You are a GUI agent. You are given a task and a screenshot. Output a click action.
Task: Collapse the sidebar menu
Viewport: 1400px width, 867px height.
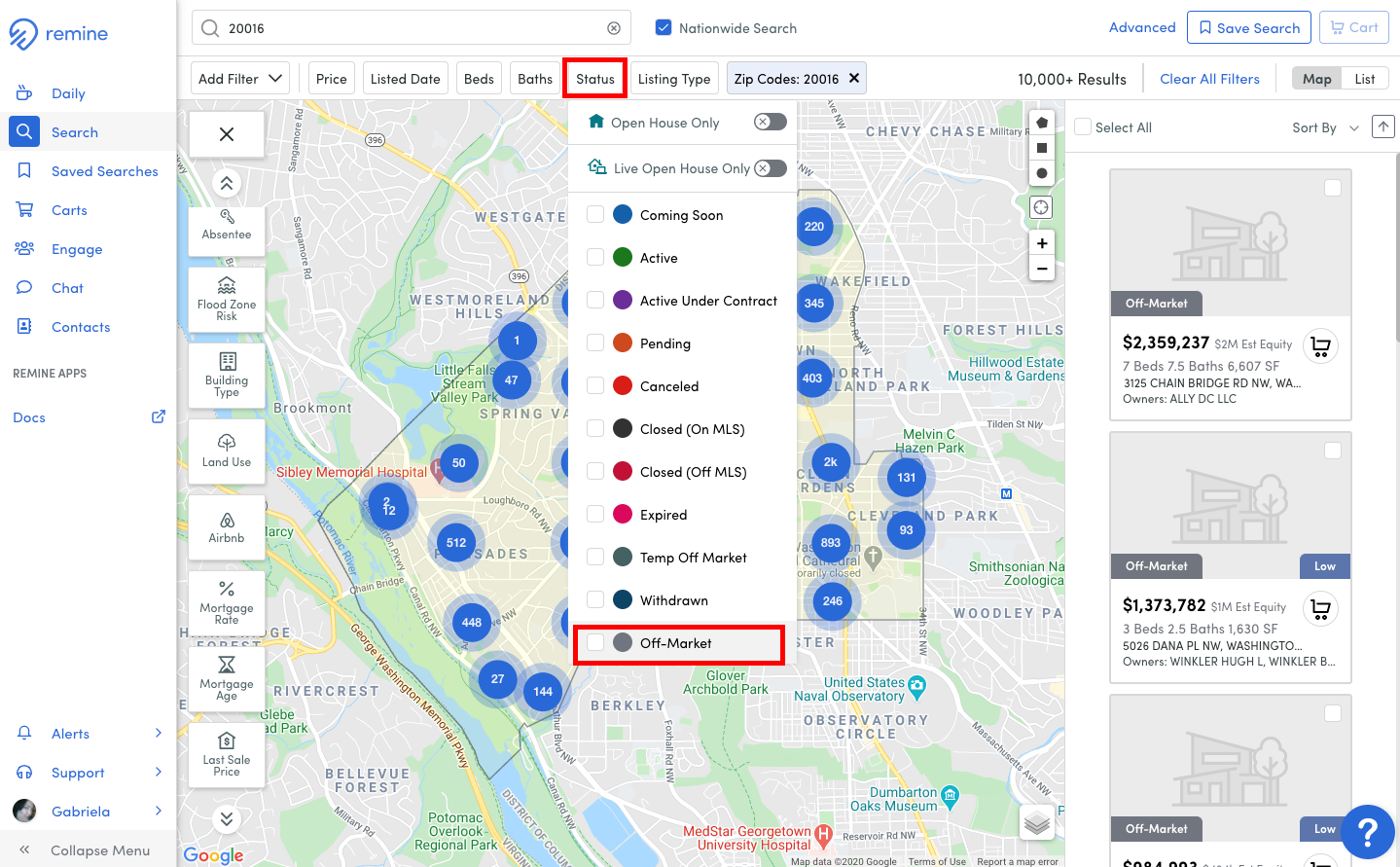click(x=88, y=849)
